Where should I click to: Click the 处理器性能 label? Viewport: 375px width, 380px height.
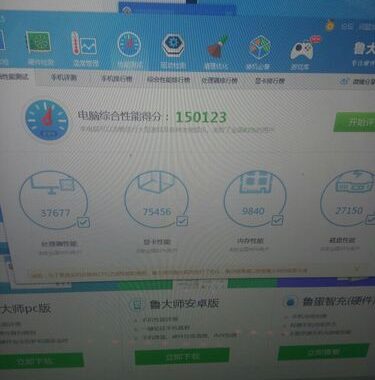click(59, 244)
